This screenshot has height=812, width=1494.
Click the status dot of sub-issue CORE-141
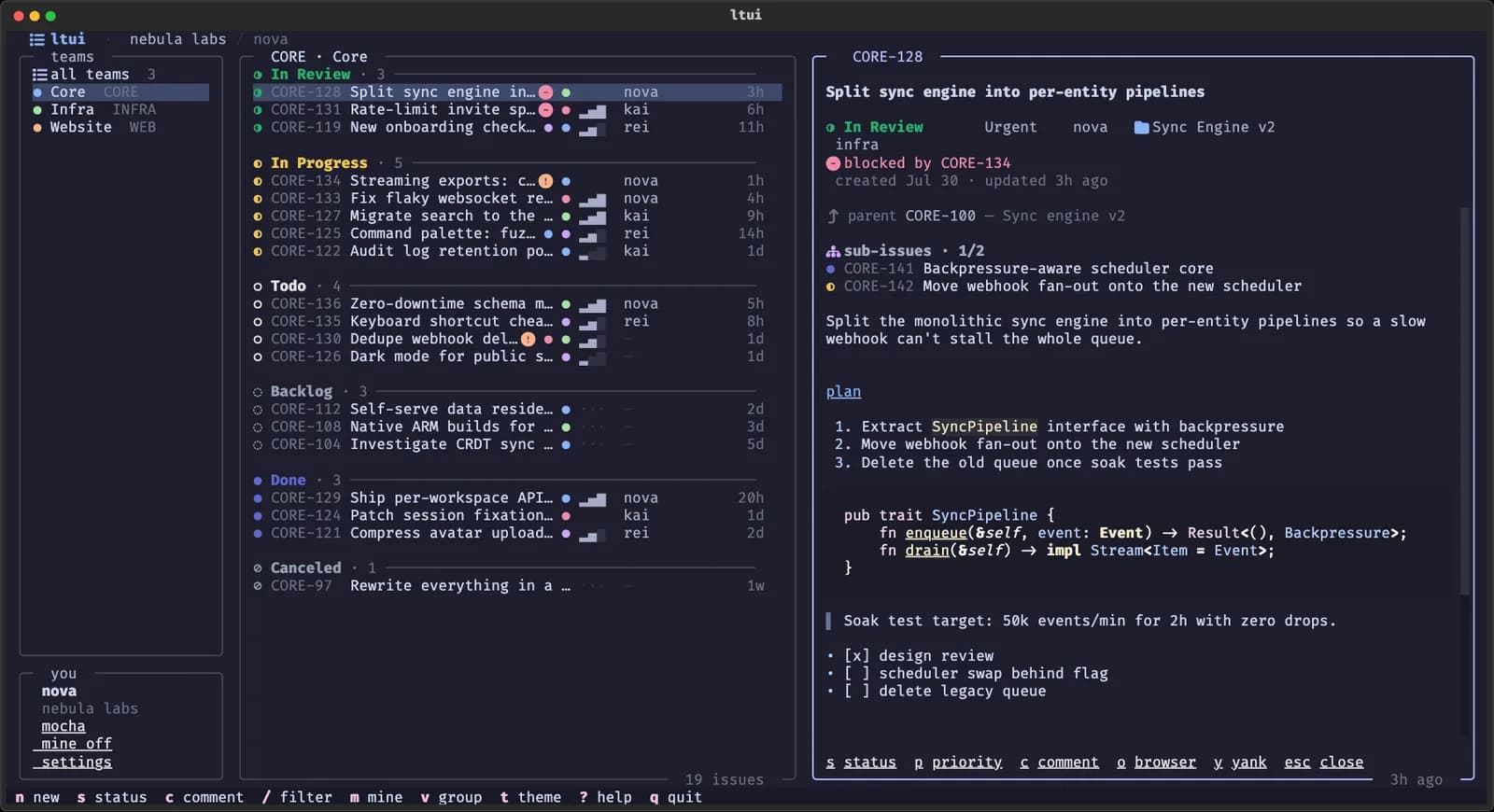(x=831, y=269)
